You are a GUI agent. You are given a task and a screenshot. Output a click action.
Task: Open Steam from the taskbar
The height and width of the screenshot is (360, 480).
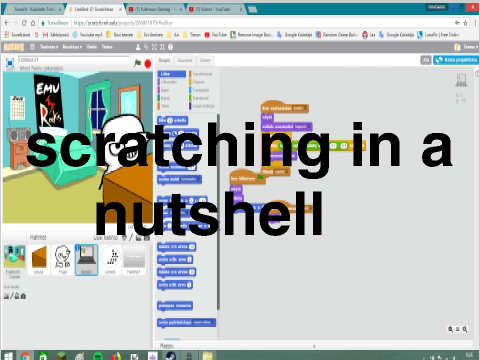click(171, 356)
